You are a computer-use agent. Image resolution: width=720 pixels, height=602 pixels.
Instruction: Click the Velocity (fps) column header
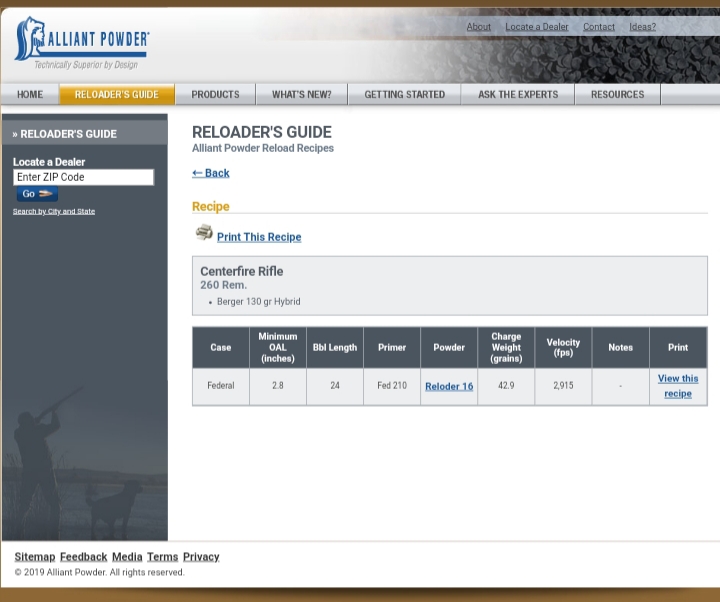tap(563, 348)
